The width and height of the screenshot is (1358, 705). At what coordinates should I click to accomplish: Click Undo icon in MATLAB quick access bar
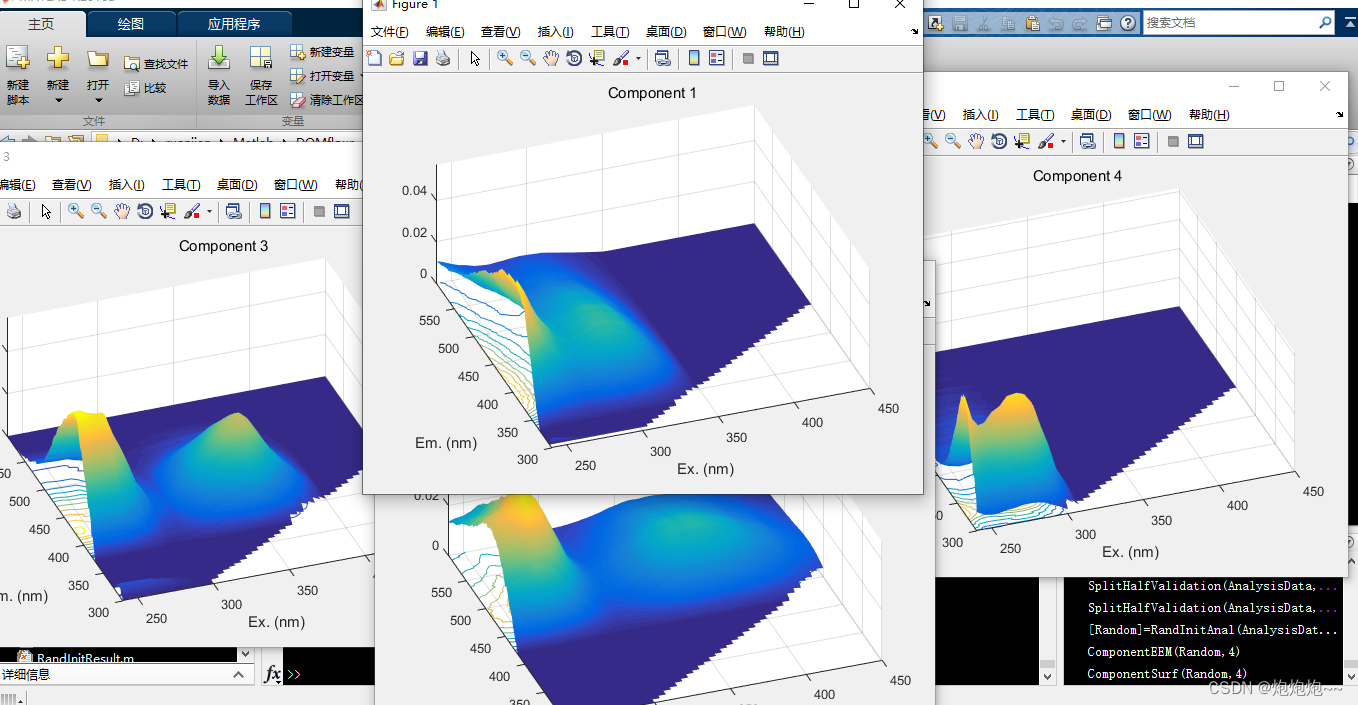point(1056,22)
